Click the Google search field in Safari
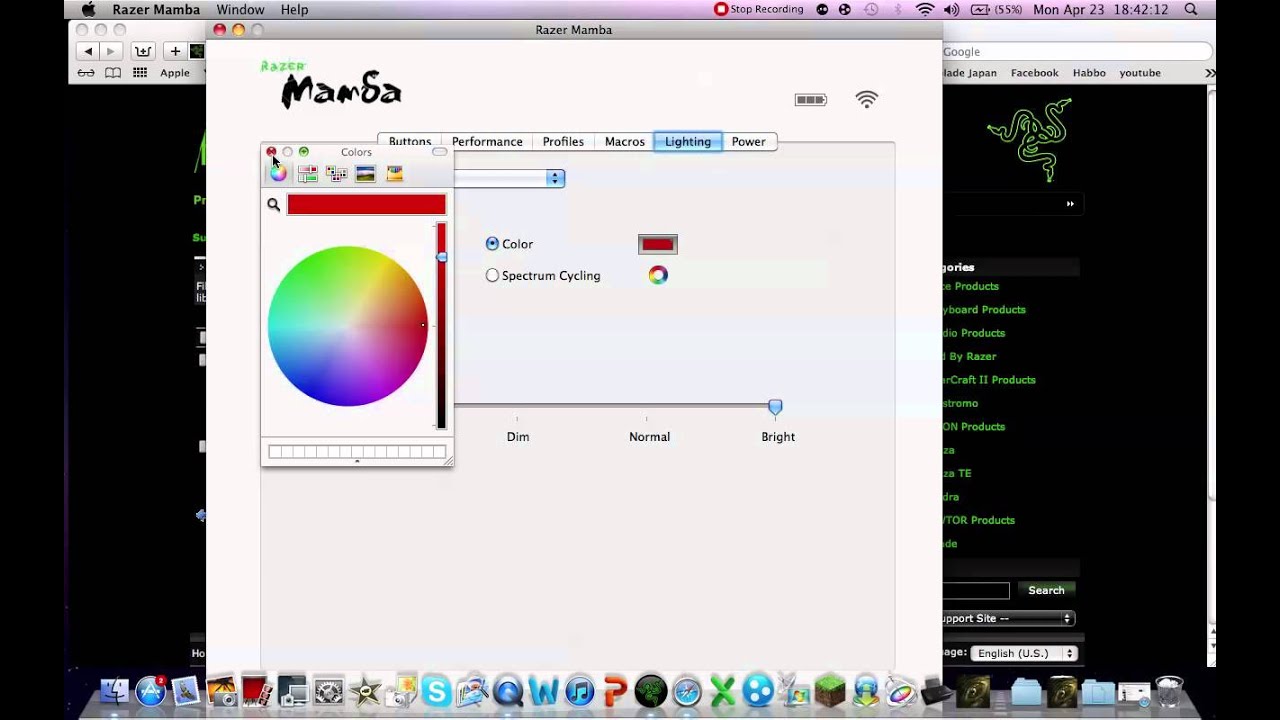Screen dimensions: 1280x720 (1076, 51)
